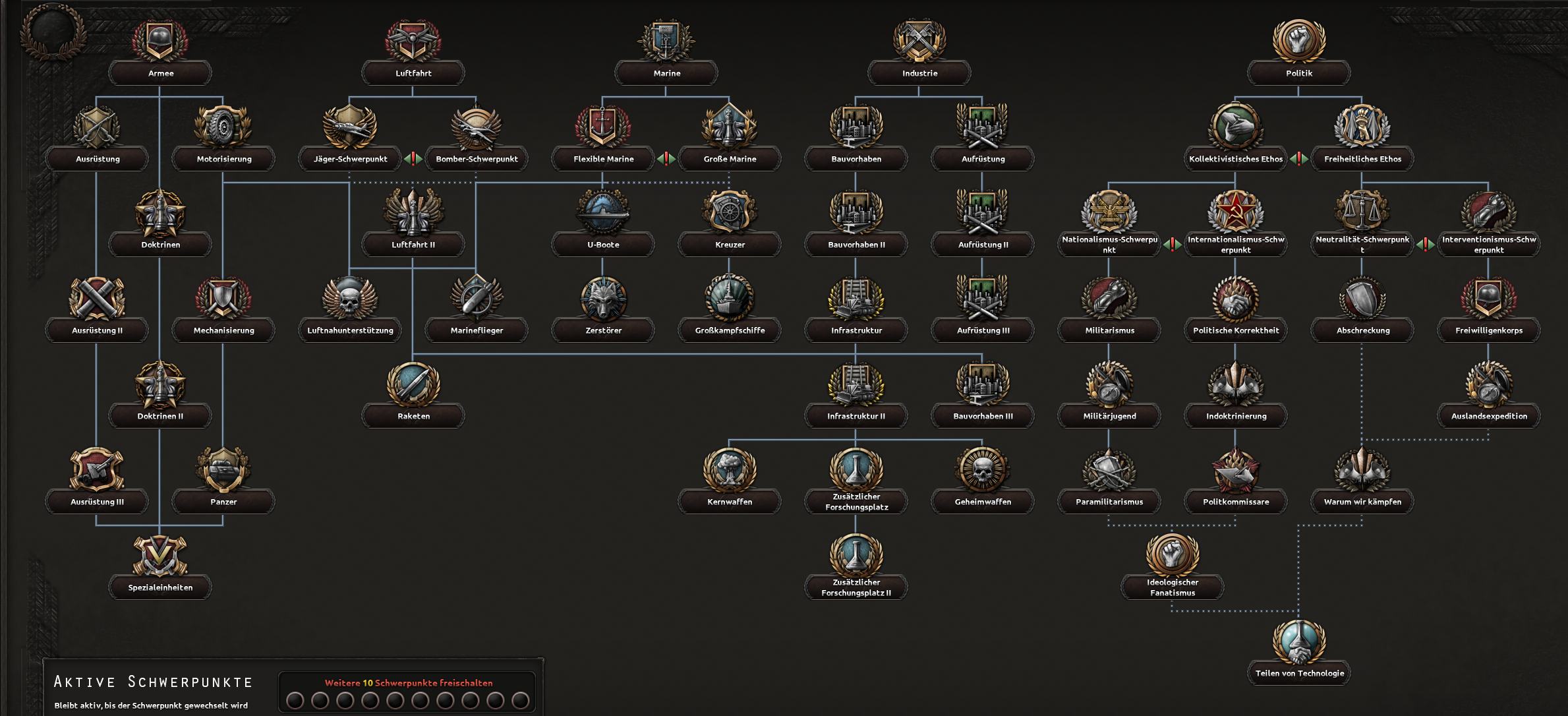The image size is (1568, 716).
Task: Click the last empty active focus slot
Action: coord(521,700)
